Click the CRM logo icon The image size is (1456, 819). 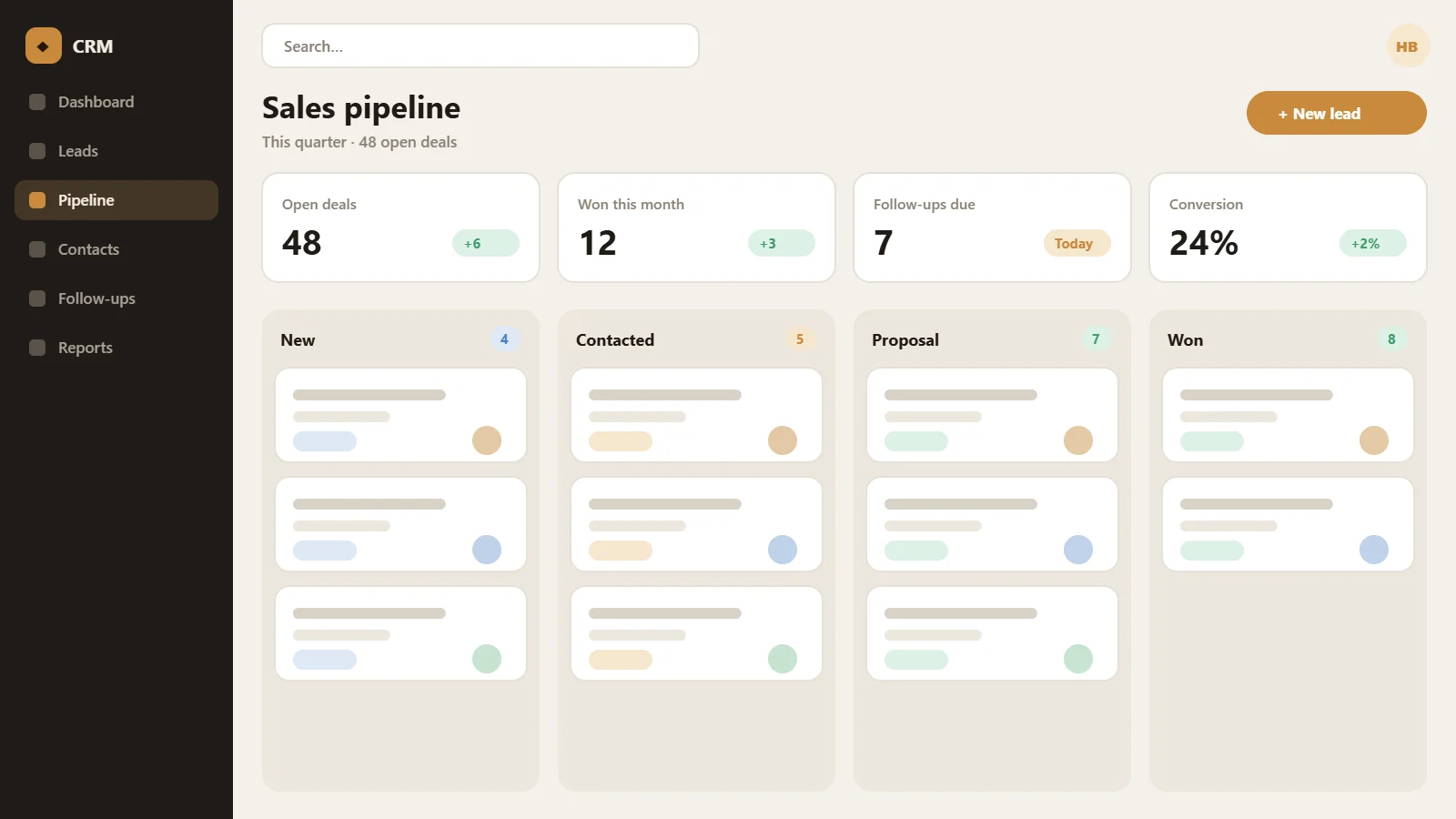(x=44, y=45)
